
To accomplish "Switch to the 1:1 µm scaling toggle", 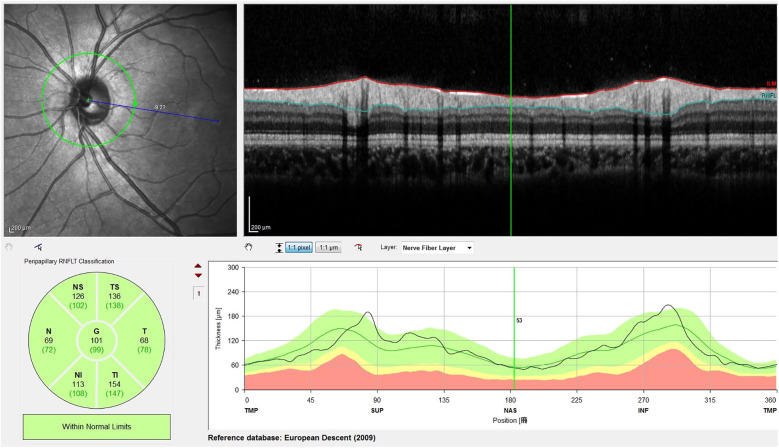I will (328, 247).
